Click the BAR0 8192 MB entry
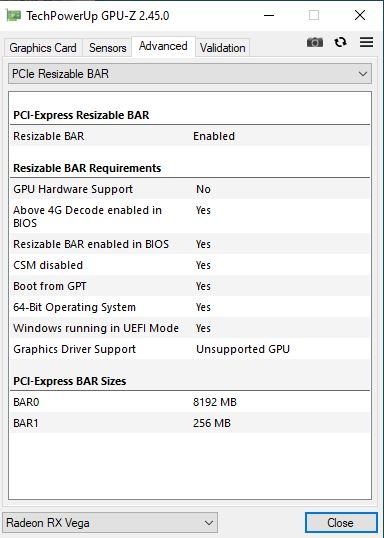 tap(190, 402)
